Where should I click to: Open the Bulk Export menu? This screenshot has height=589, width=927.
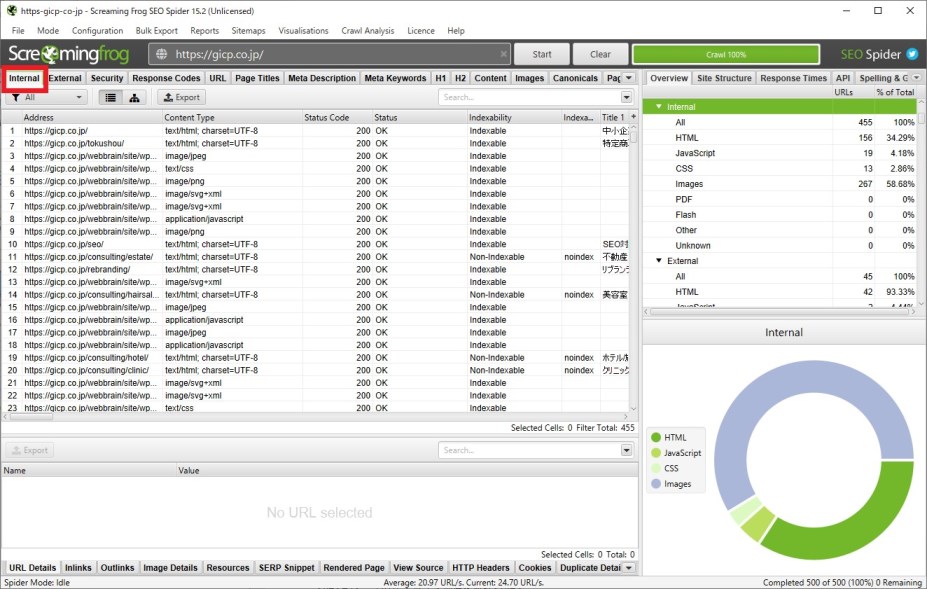tap(157, 31)
